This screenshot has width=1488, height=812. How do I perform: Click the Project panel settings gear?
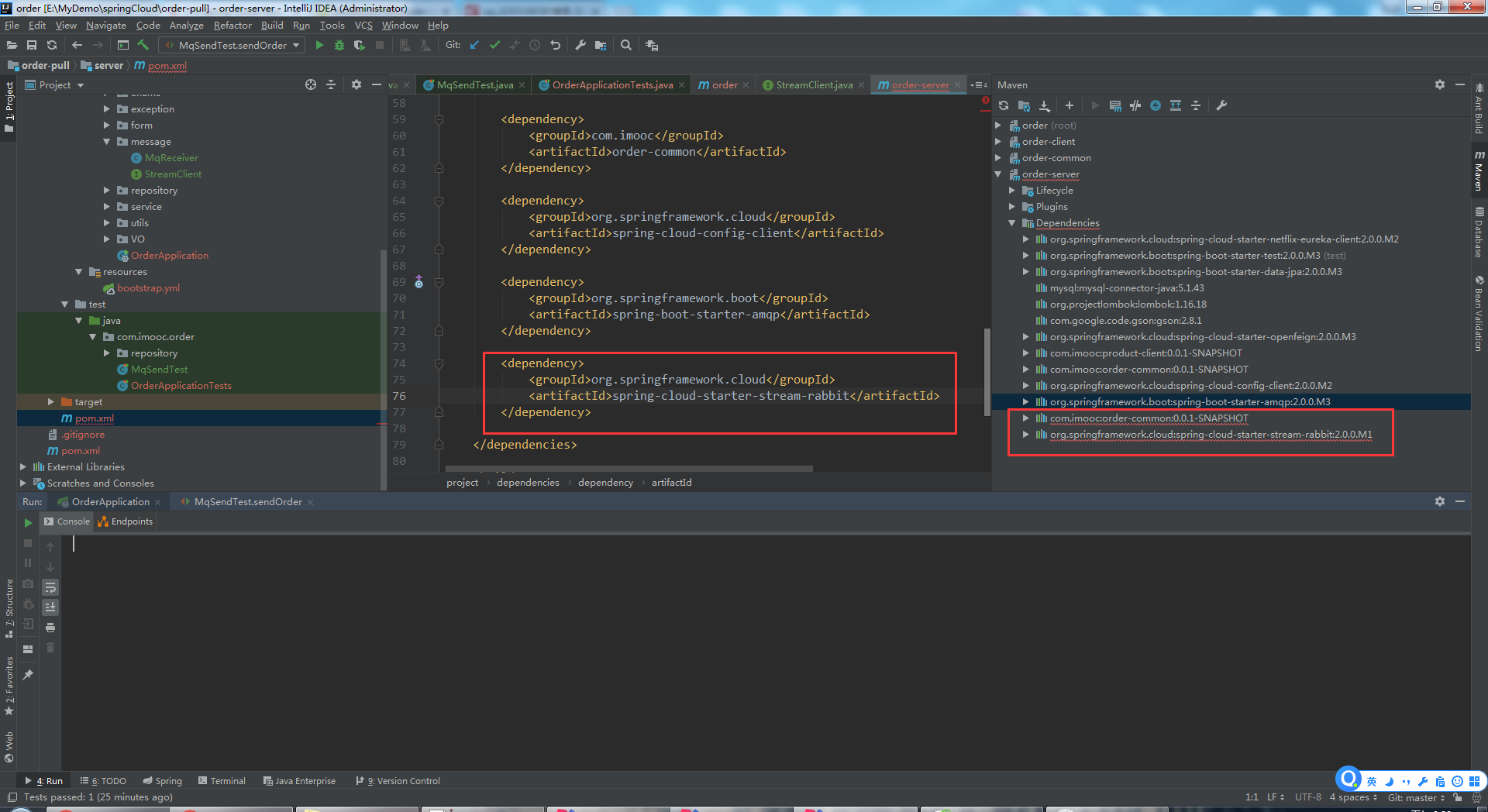click(x=356, y=84)
